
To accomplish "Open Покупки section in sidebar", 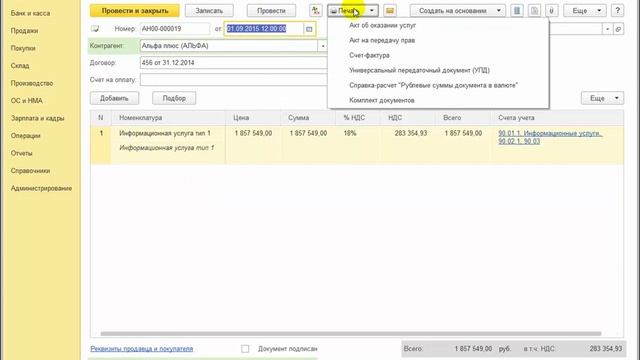I will click(23, 49).
